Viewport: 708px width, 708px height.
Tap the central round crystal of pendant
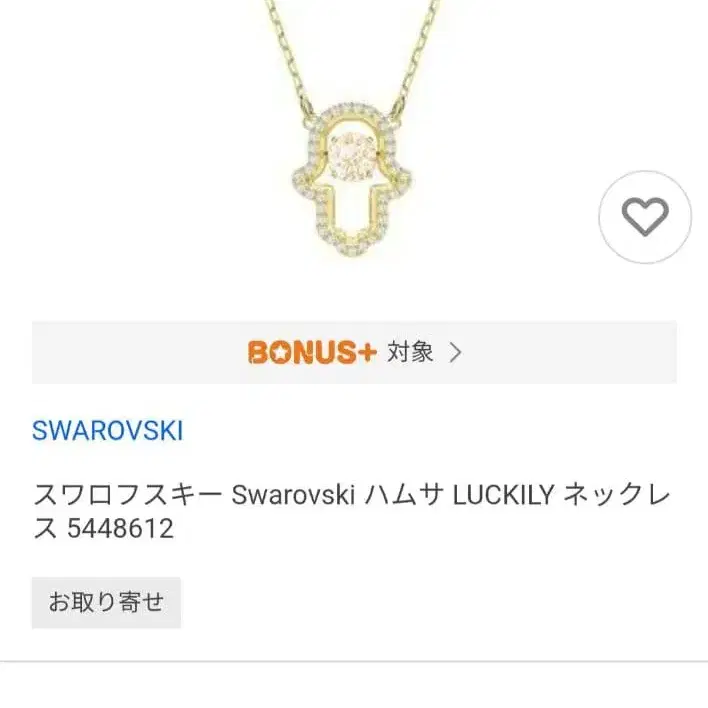352,154
